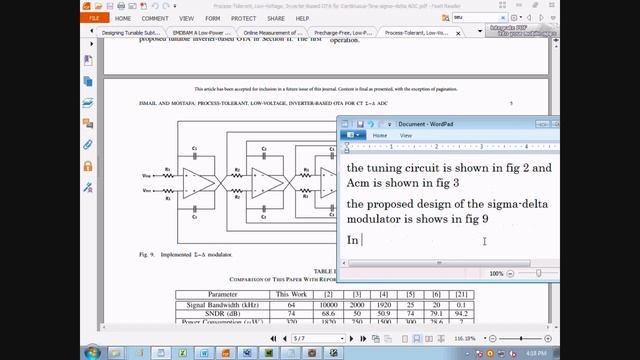Open the Bookmarks panel in Foxit sidebar
Screen dimensions: 640x360
pyautogui.click(x=88, y=60)
